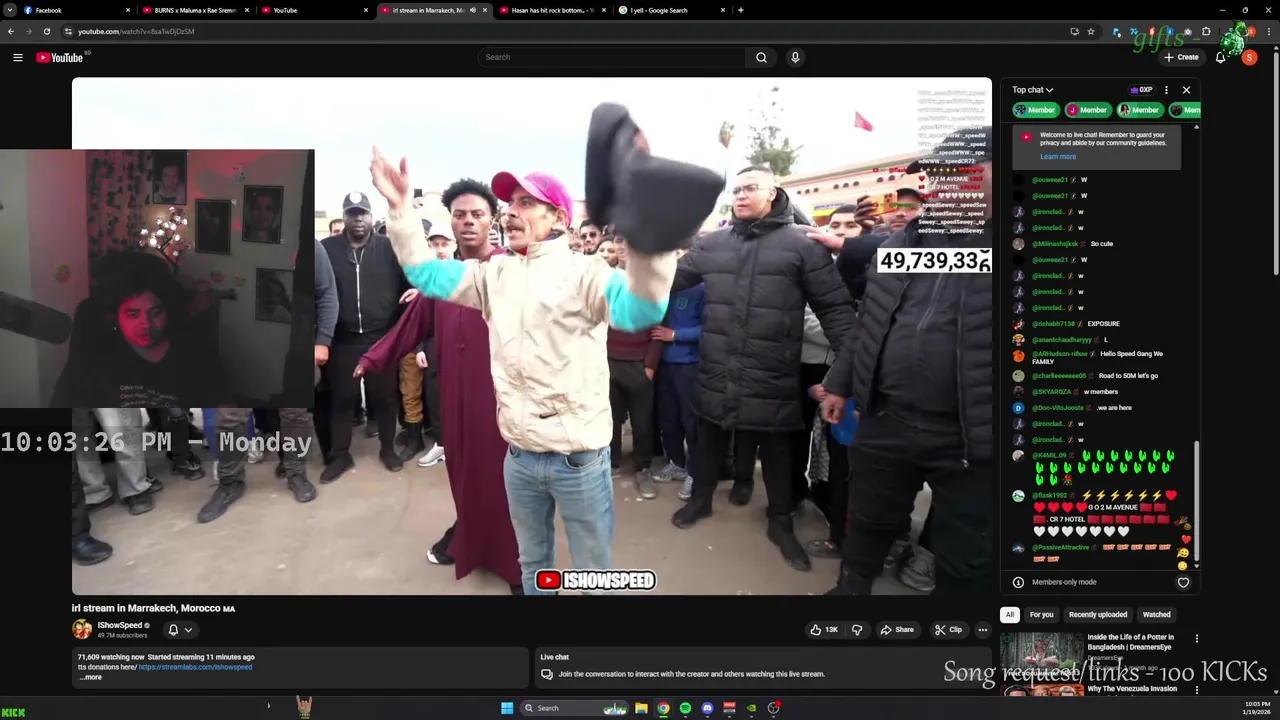Image resolution: width=1280 pixels, height=720 pixels.
Task: Switch to the BURNS x Maluma x Rae Sremmurd tab
Action: pyautogui.click(x=194, y=10)
